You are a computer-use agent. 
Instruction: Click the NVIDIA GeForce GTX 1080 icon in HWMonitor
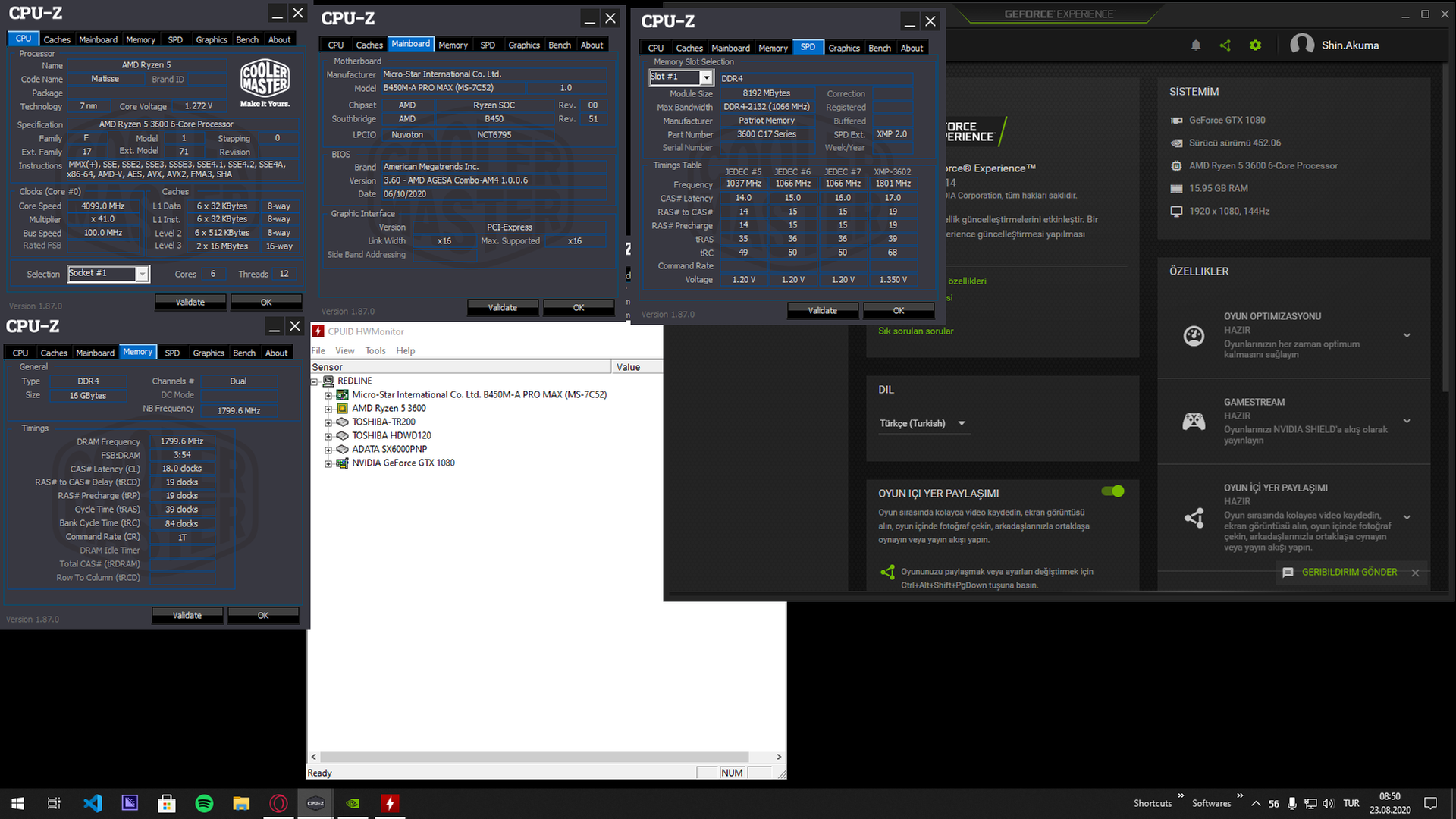(x=342, y=463)
